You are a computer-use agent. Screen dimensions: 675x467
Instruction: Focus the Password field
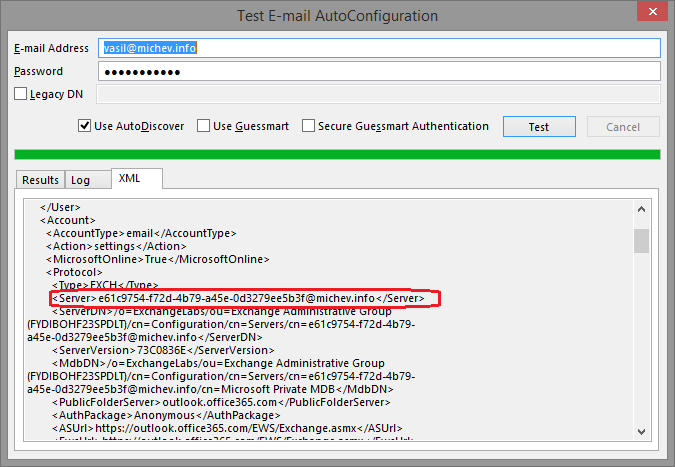pyautogui.click(x=379, y=72)
